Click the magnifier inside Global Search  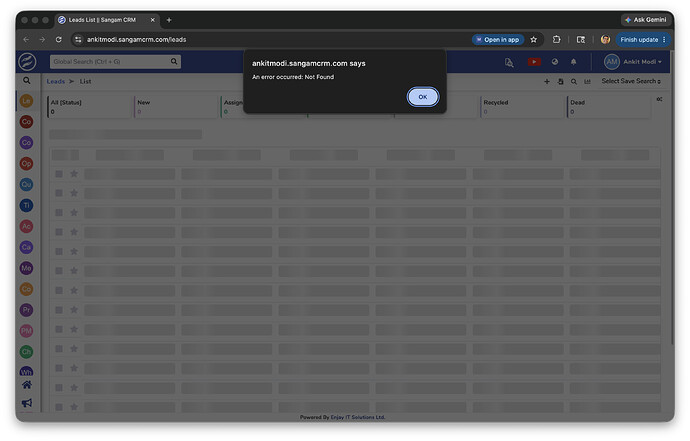coord(174,62)
